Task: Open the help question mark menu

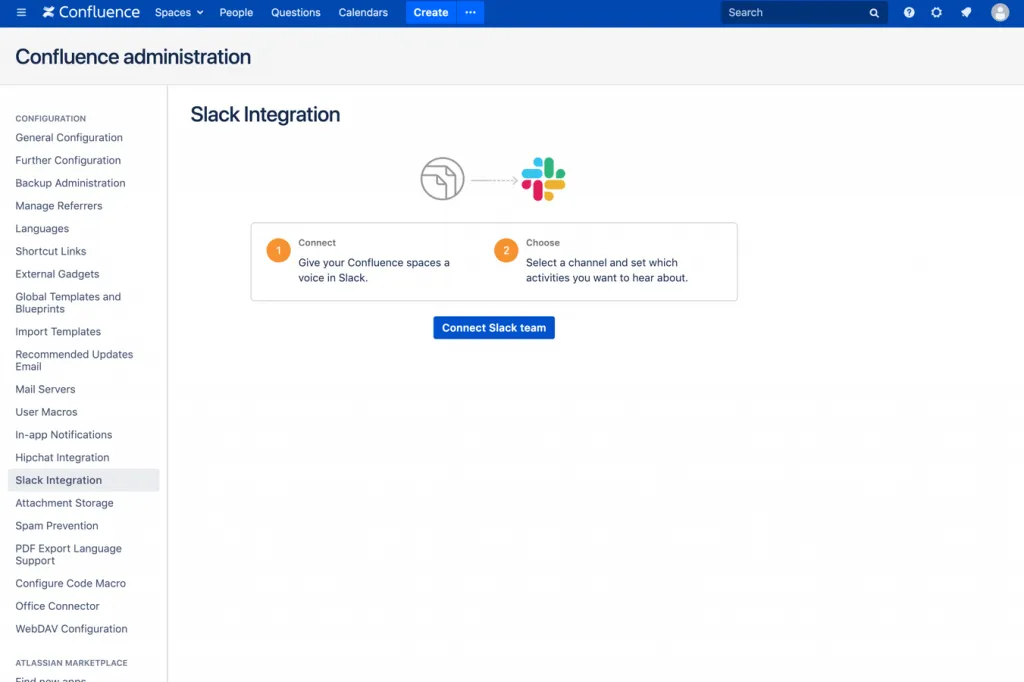Action: click(x=908, y=12)
